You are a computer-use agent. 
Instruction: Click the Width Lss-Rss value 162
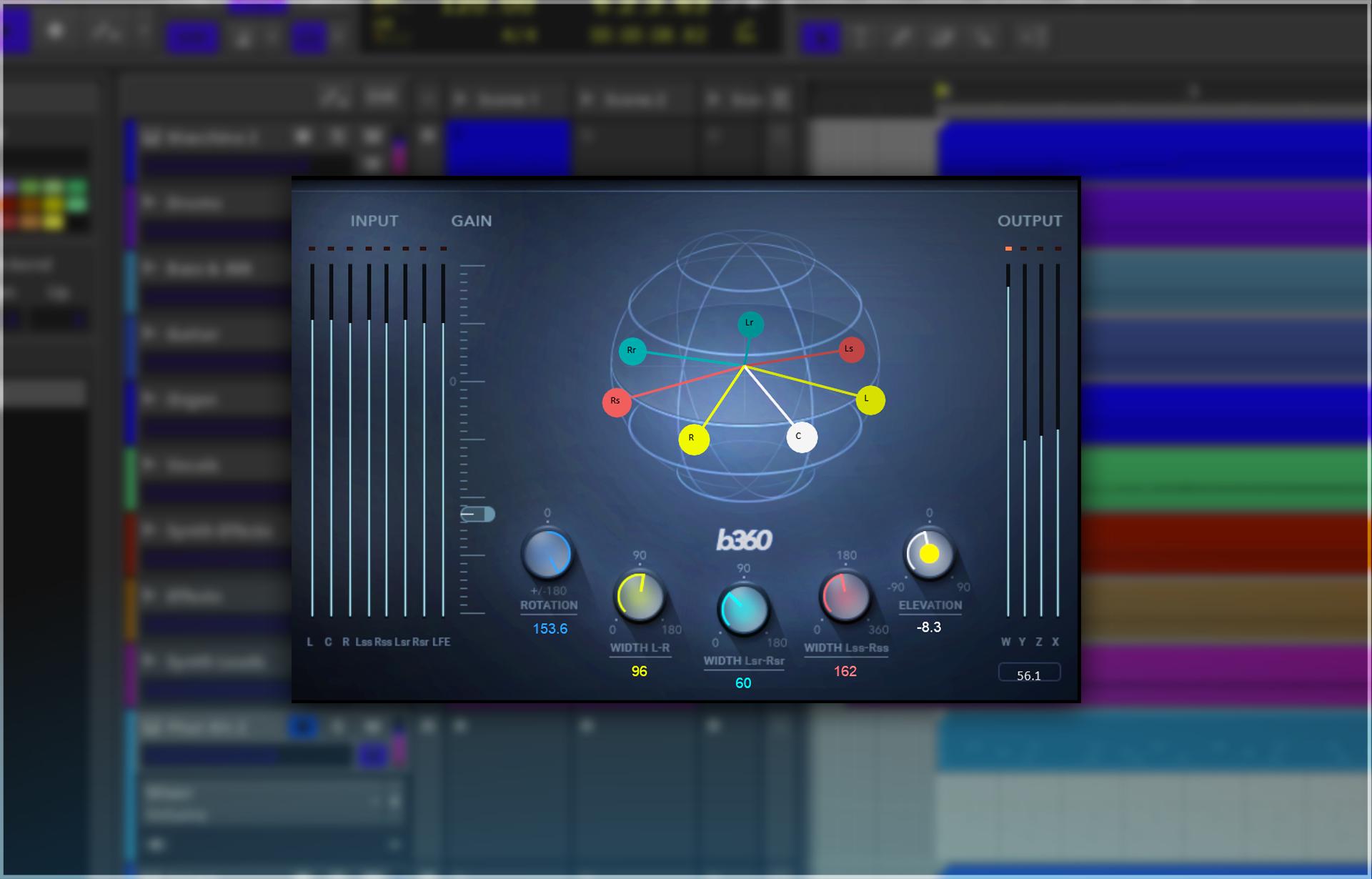845,671
